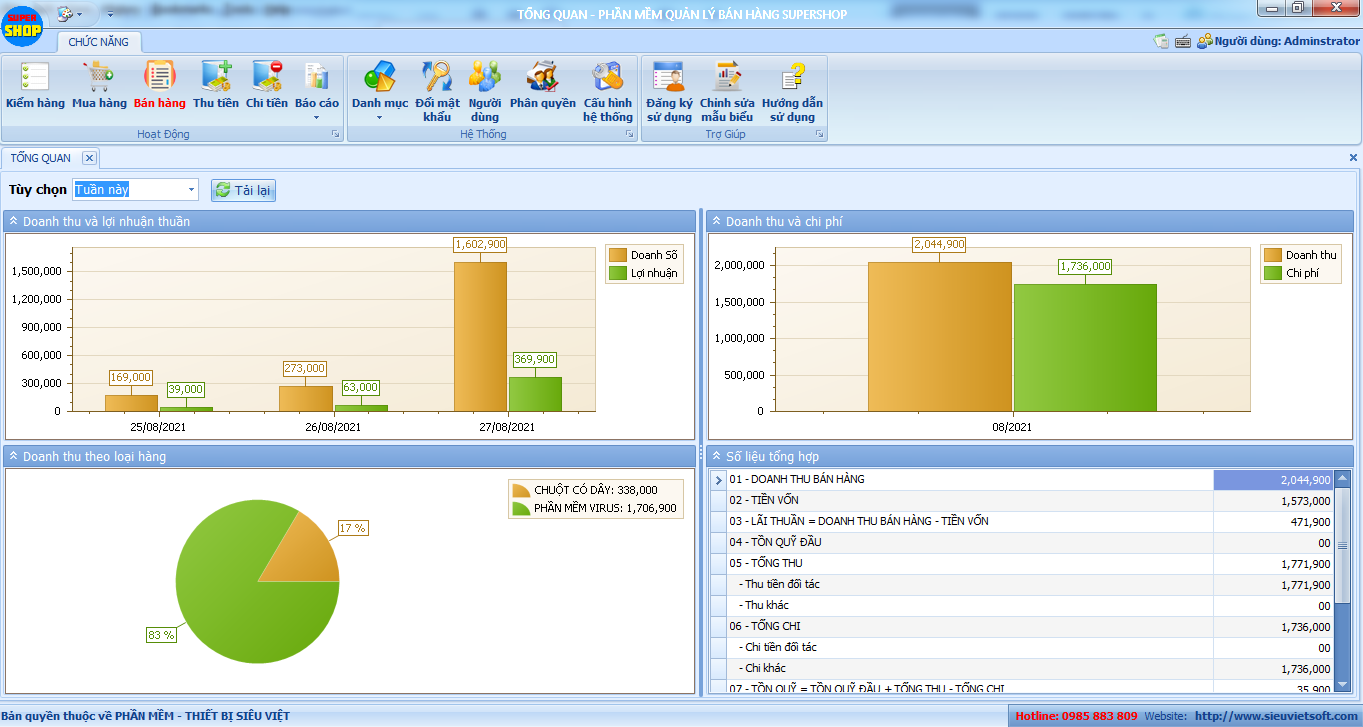The width and height of the screenshot is (1363, 727).
Task: Click the Thu tiền receipt icon
Action: coord(216,77)
